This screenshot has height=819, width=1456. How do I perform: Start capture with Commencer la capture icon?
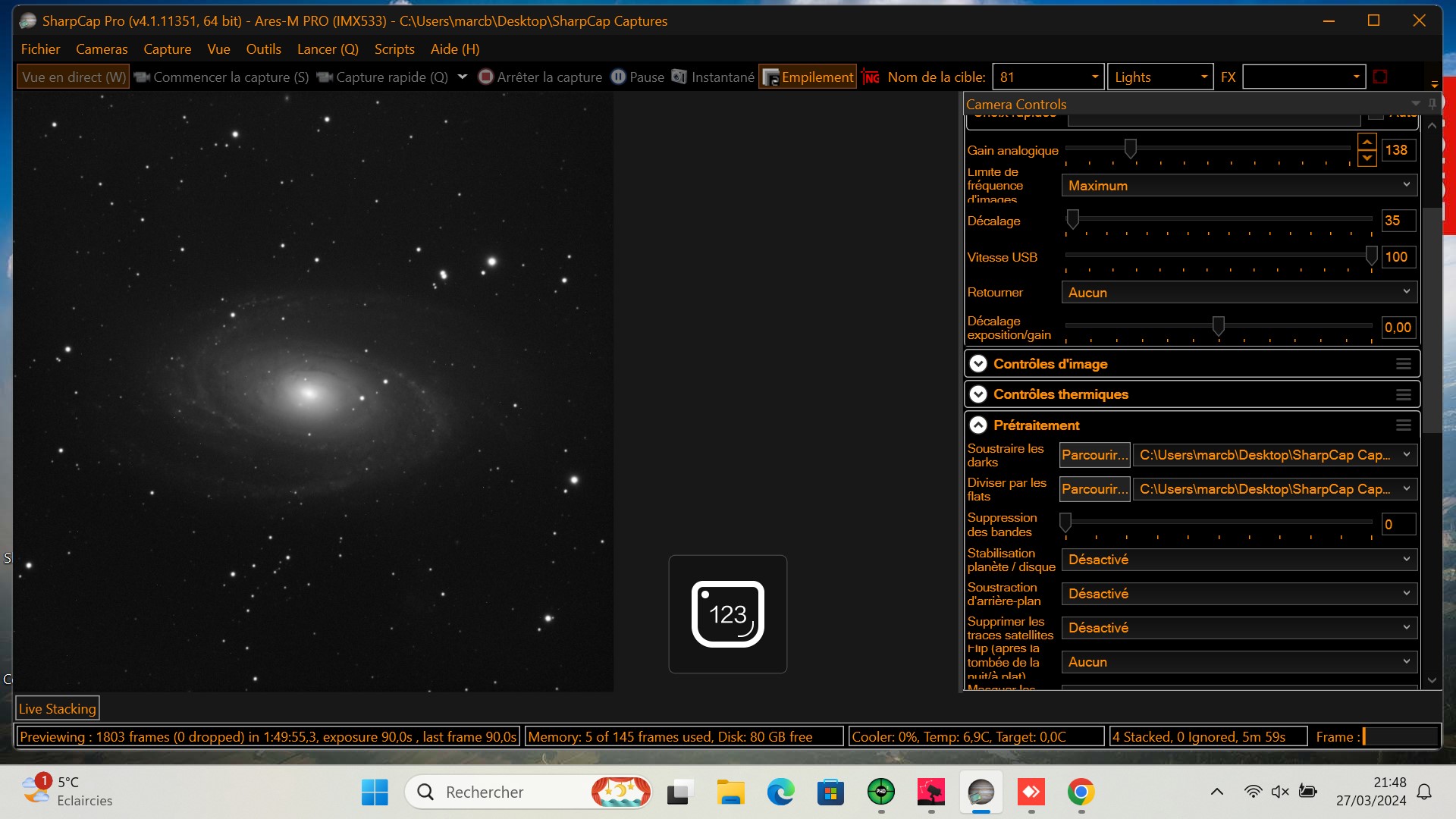click(x=141, y=77)
